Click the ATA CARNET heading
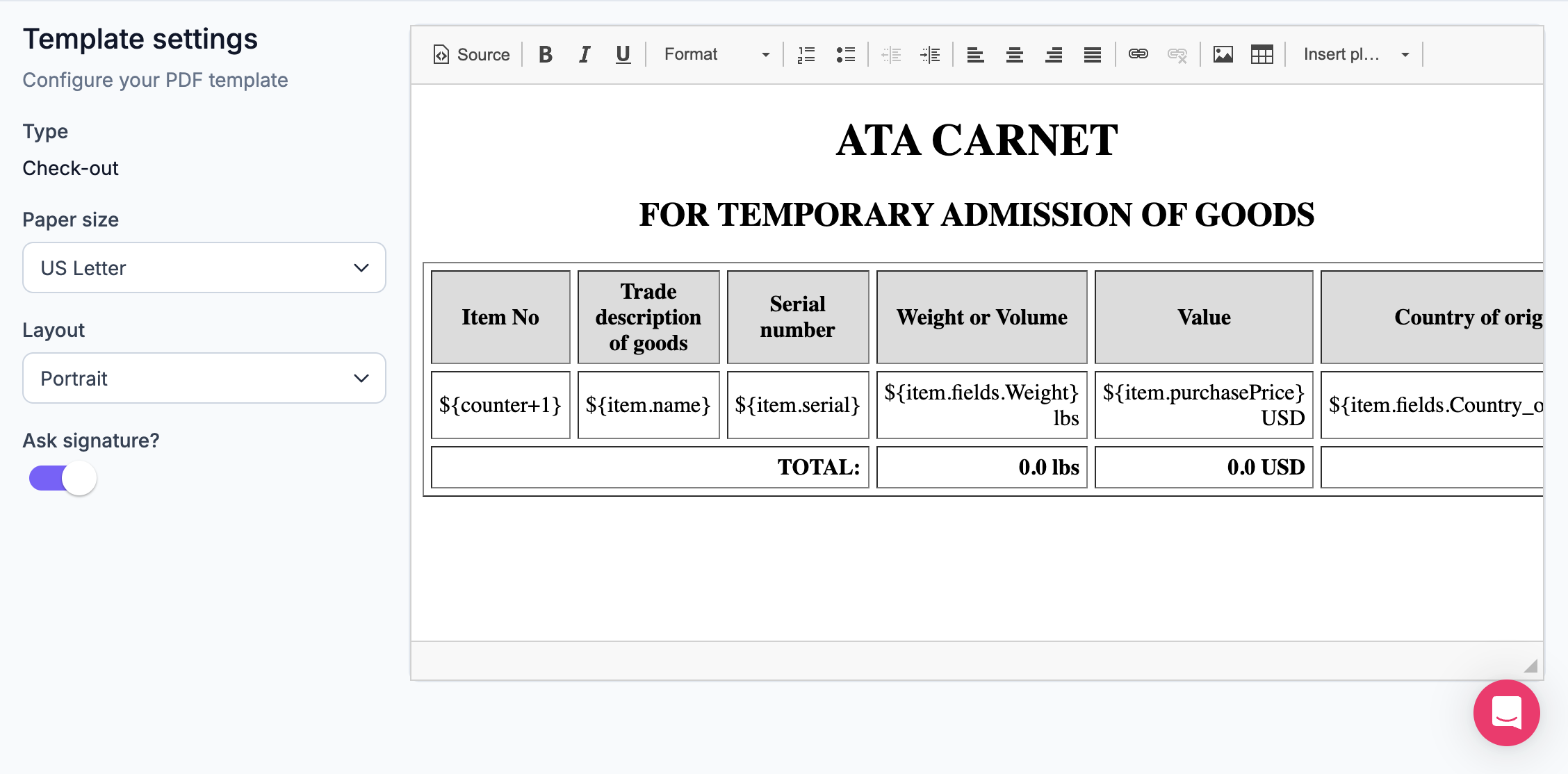Screen dimensions: 1568x774 point(977,140)
